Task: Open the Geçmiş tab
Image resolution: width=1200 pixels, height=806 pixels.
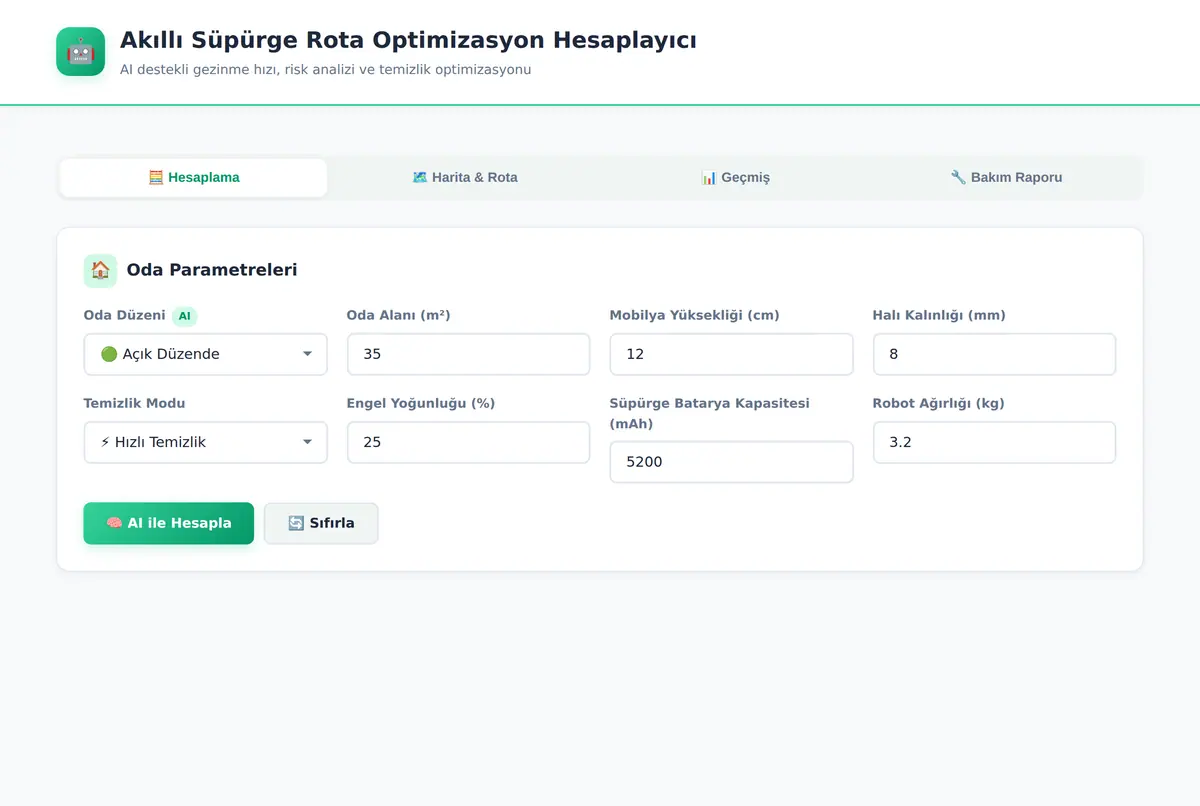Action: pyautogui.click(x=735, y=178)
